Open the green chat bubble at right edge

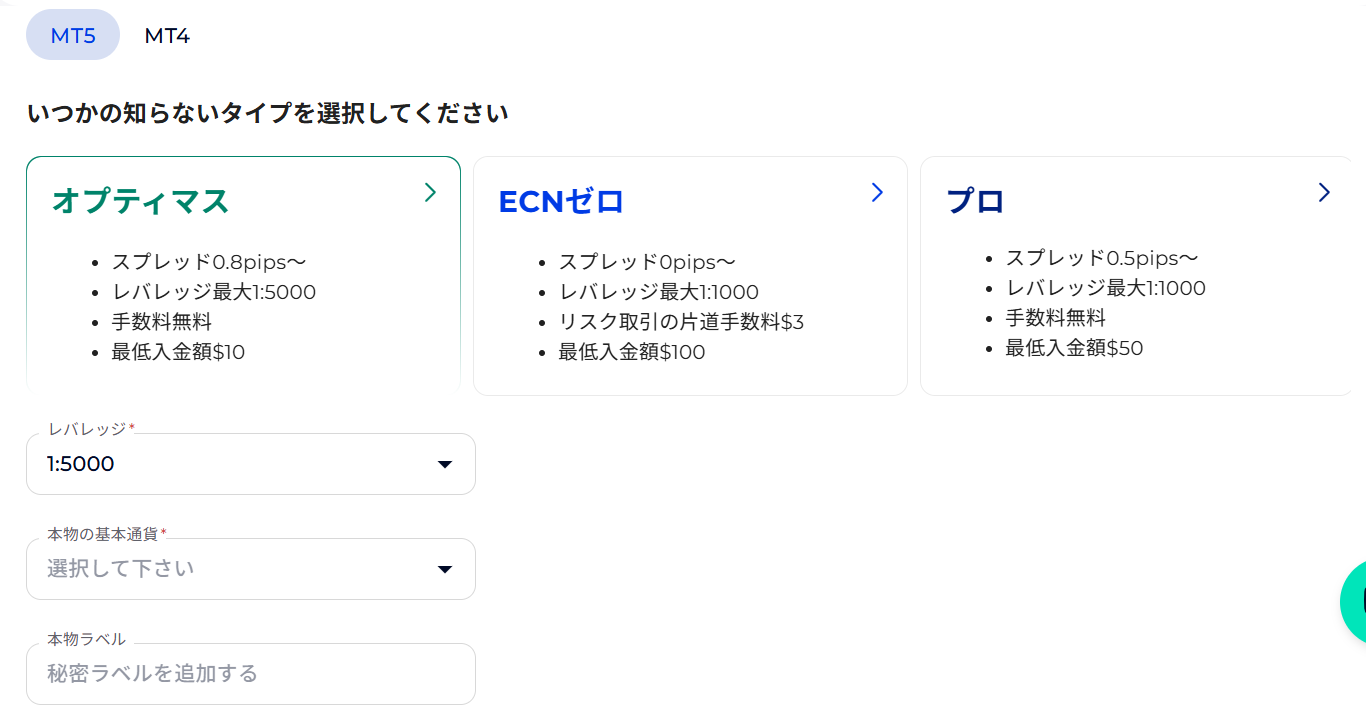(1355, 600)
